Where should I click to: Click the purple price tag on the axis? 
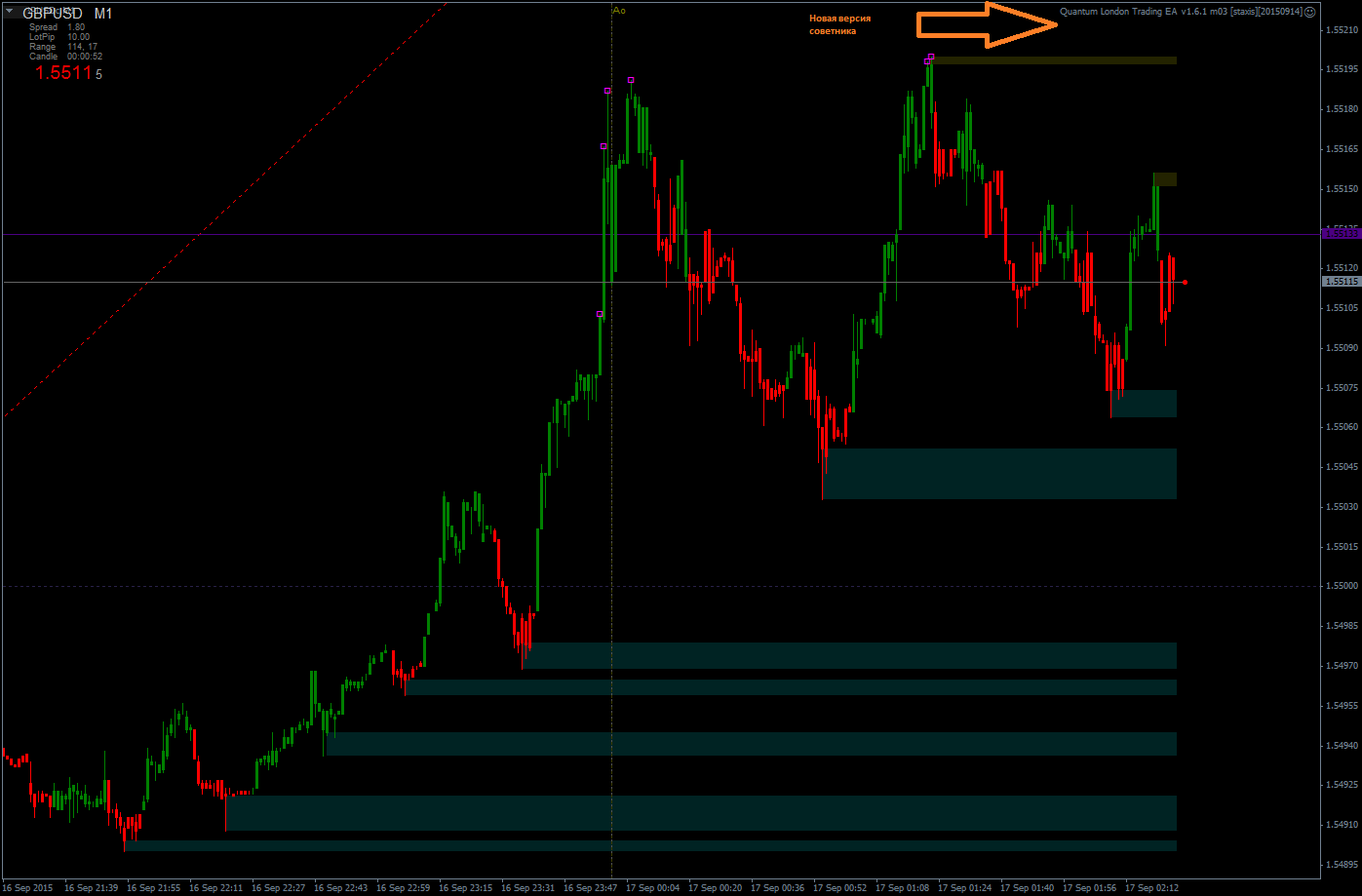[x=1341, y=234]
